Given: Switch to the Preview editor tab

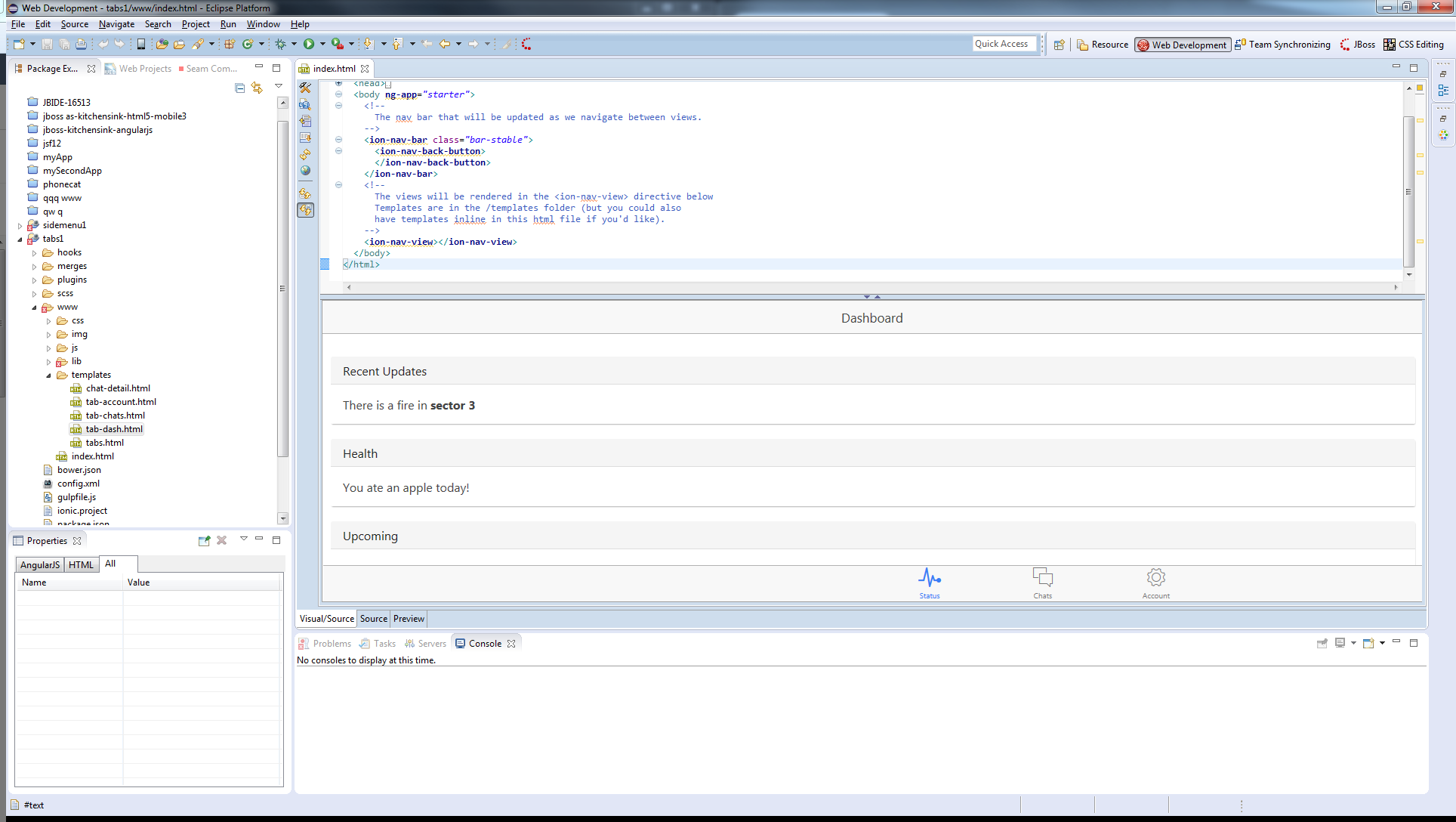Looking at the screenshot, I should 409,619.
